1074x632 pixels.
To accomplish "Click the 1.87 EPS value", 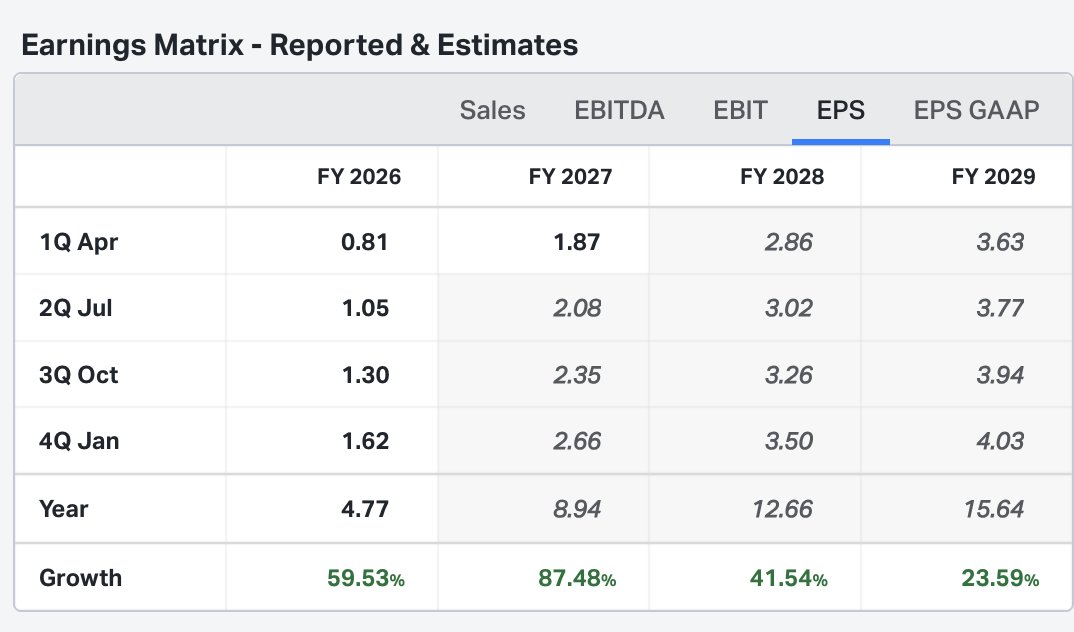I will point(577,242).
